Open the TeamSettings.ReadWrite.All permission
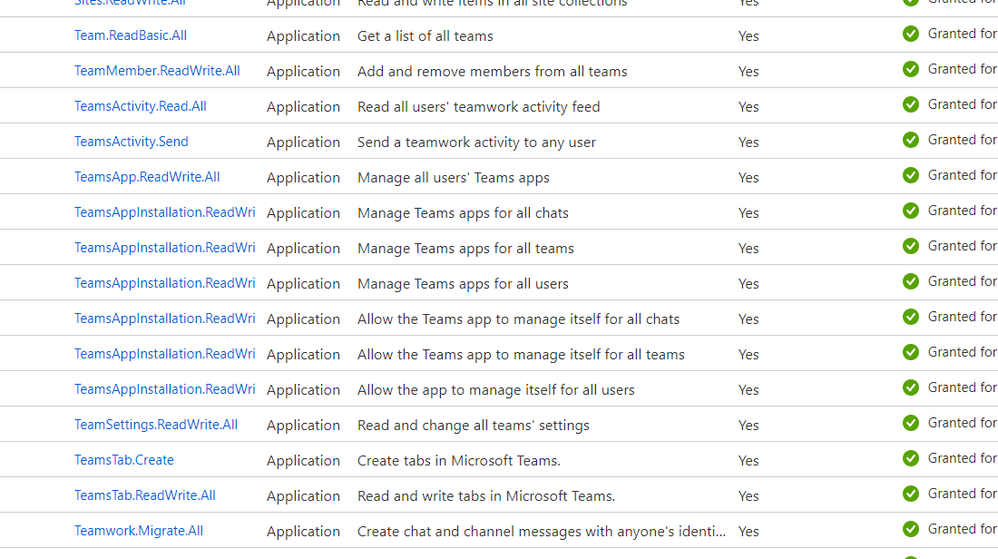 156,425
